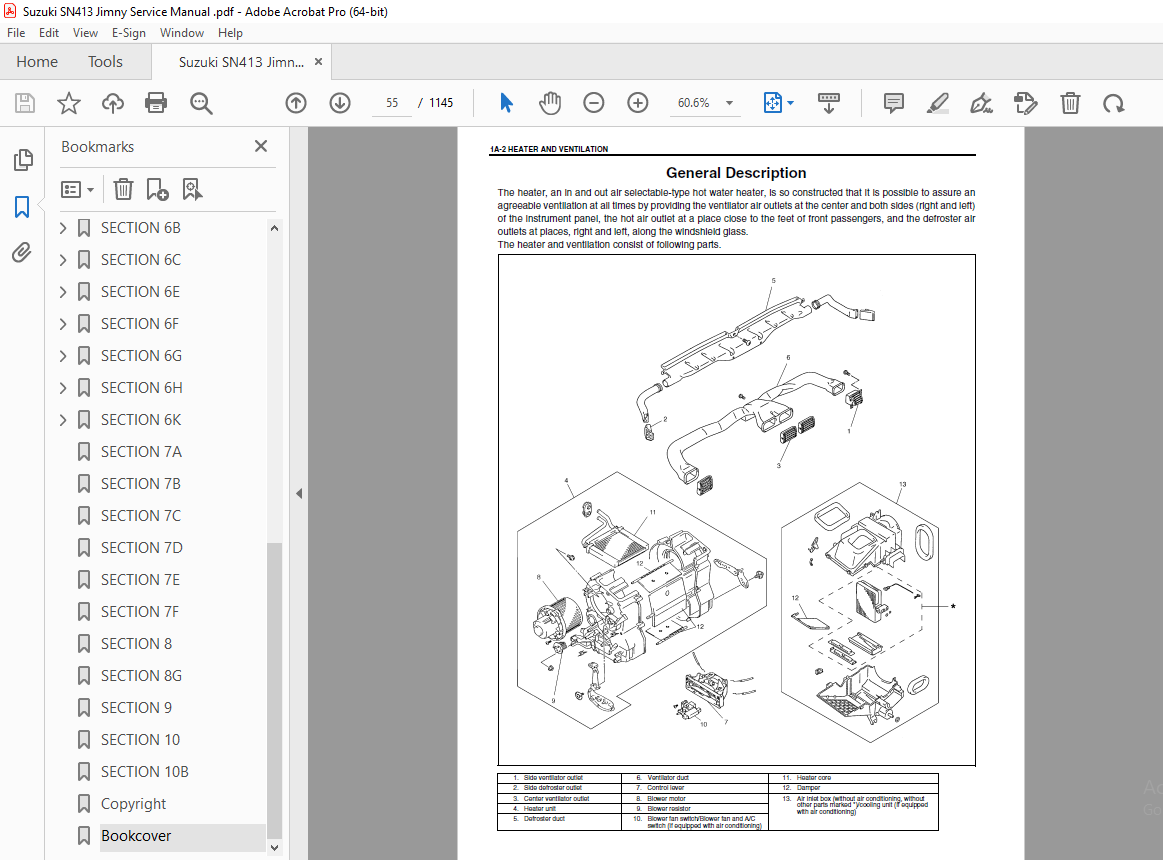Add document to starred favorites
This screenshot has width=1163, height=860.
point(69,103)
